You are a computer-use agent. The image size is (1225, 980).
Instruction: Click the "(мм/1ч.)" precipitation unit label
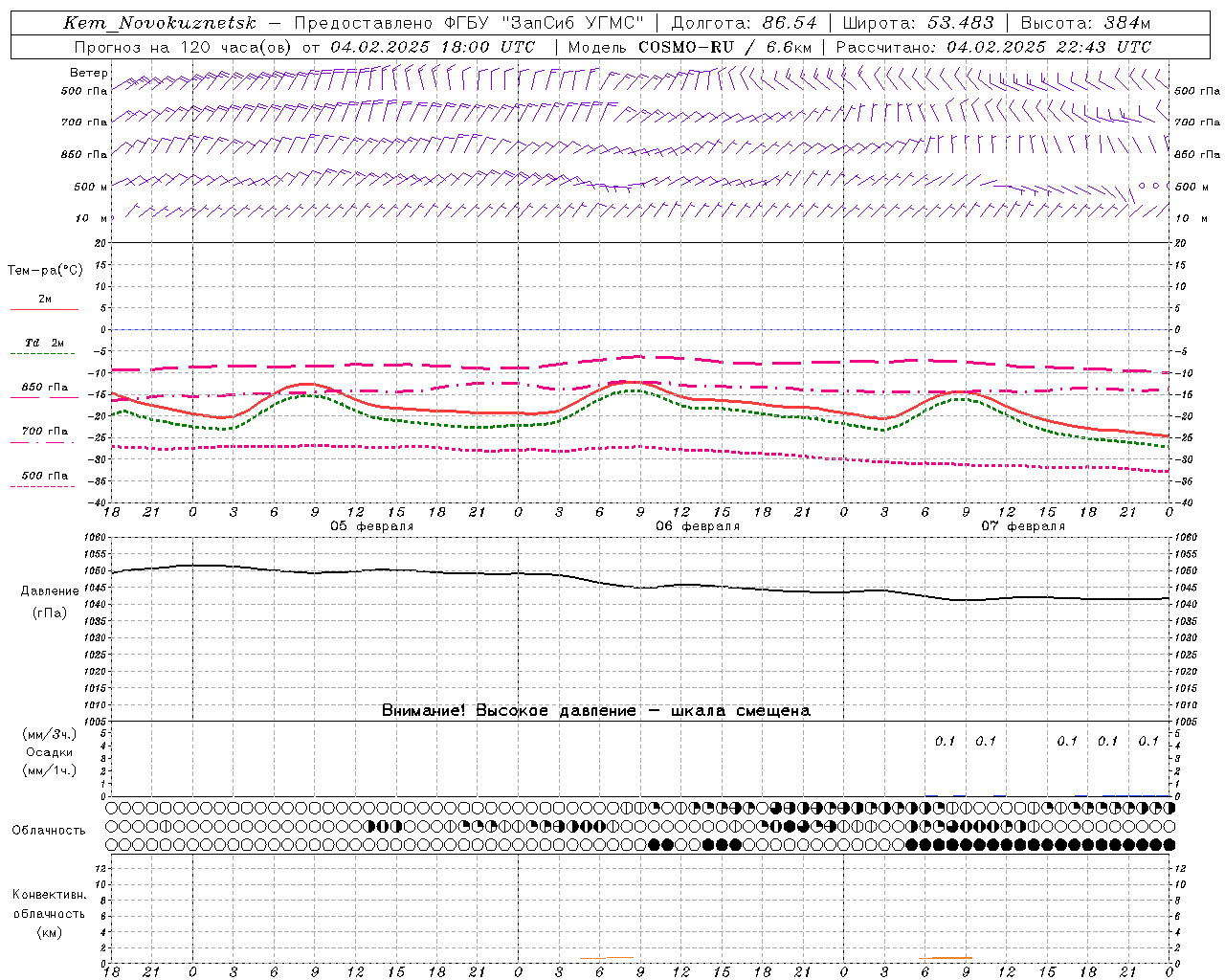click(x=50, y=770)
